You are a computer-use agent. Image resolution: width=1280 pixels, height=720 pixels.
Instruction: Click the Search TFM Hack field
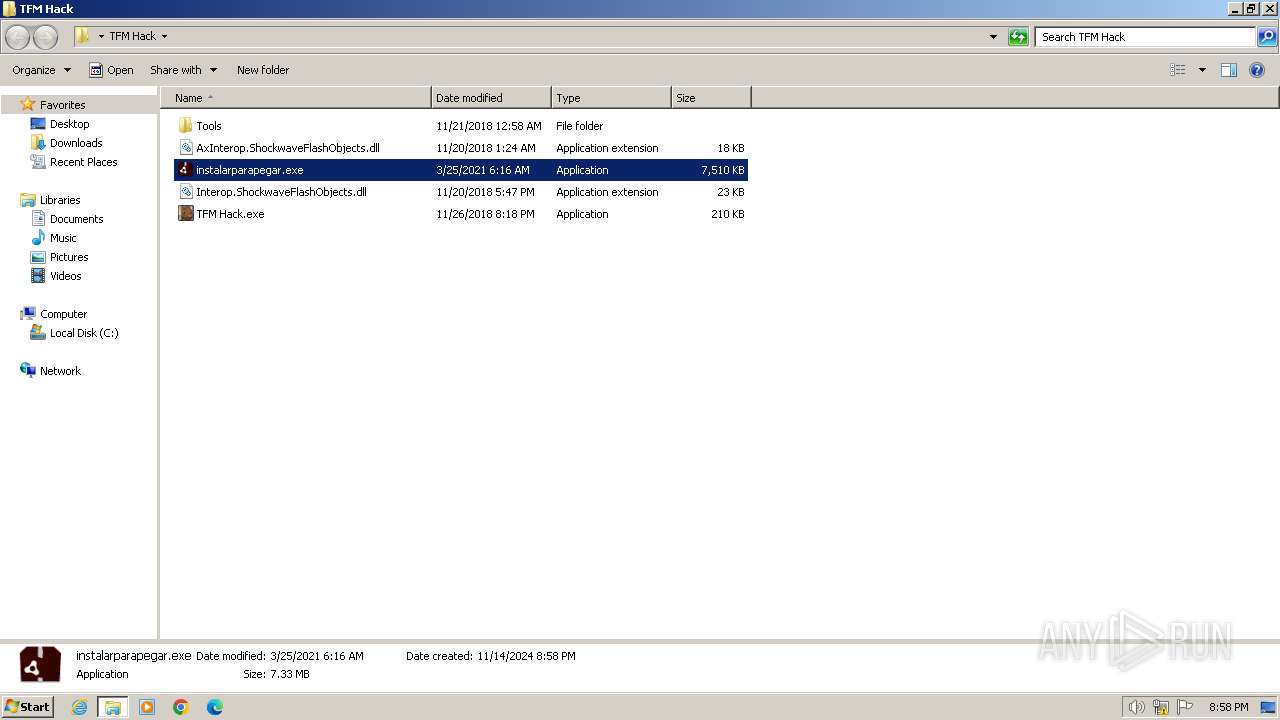(x=1145, y=37)
